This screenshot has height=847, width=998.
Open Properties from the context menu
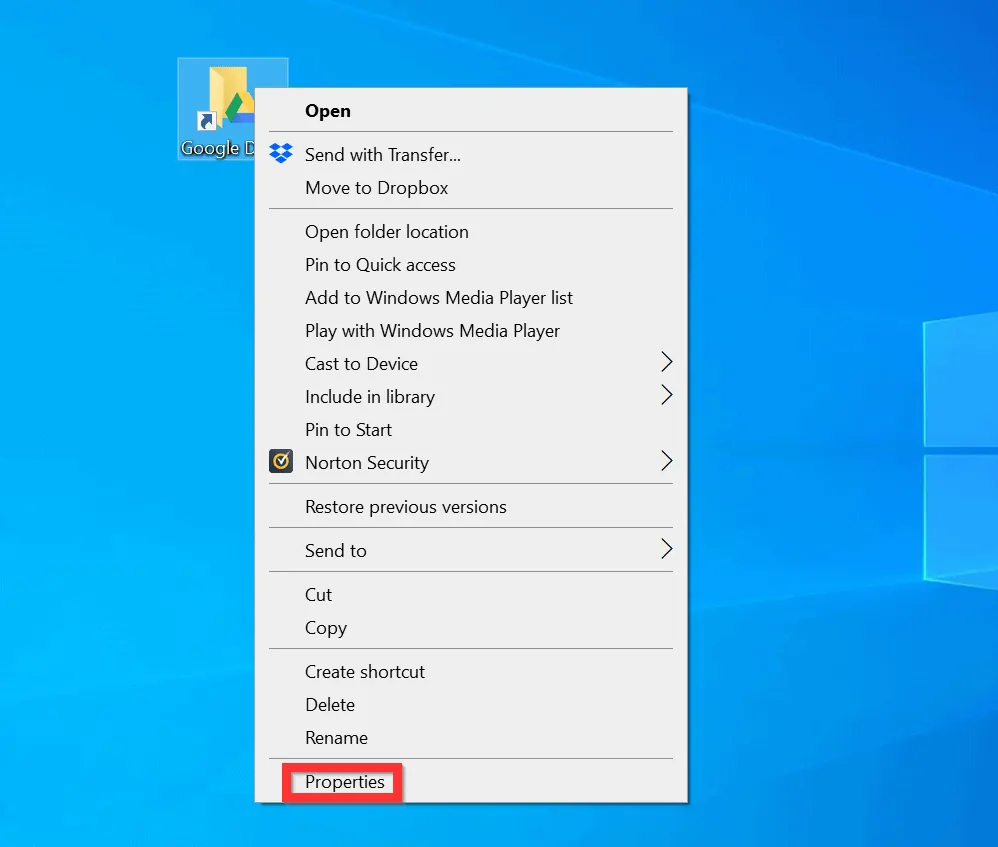coord(344,782)
